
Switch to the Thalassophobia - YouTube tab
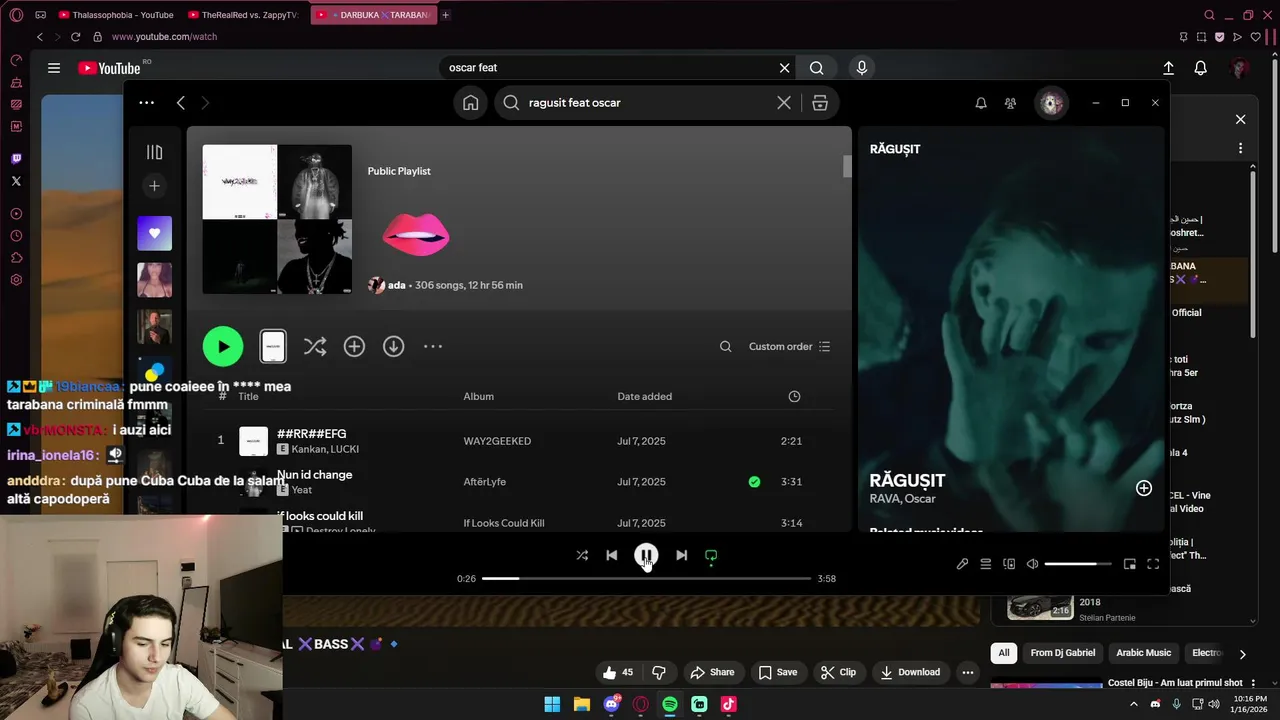(x=116, y=15)
